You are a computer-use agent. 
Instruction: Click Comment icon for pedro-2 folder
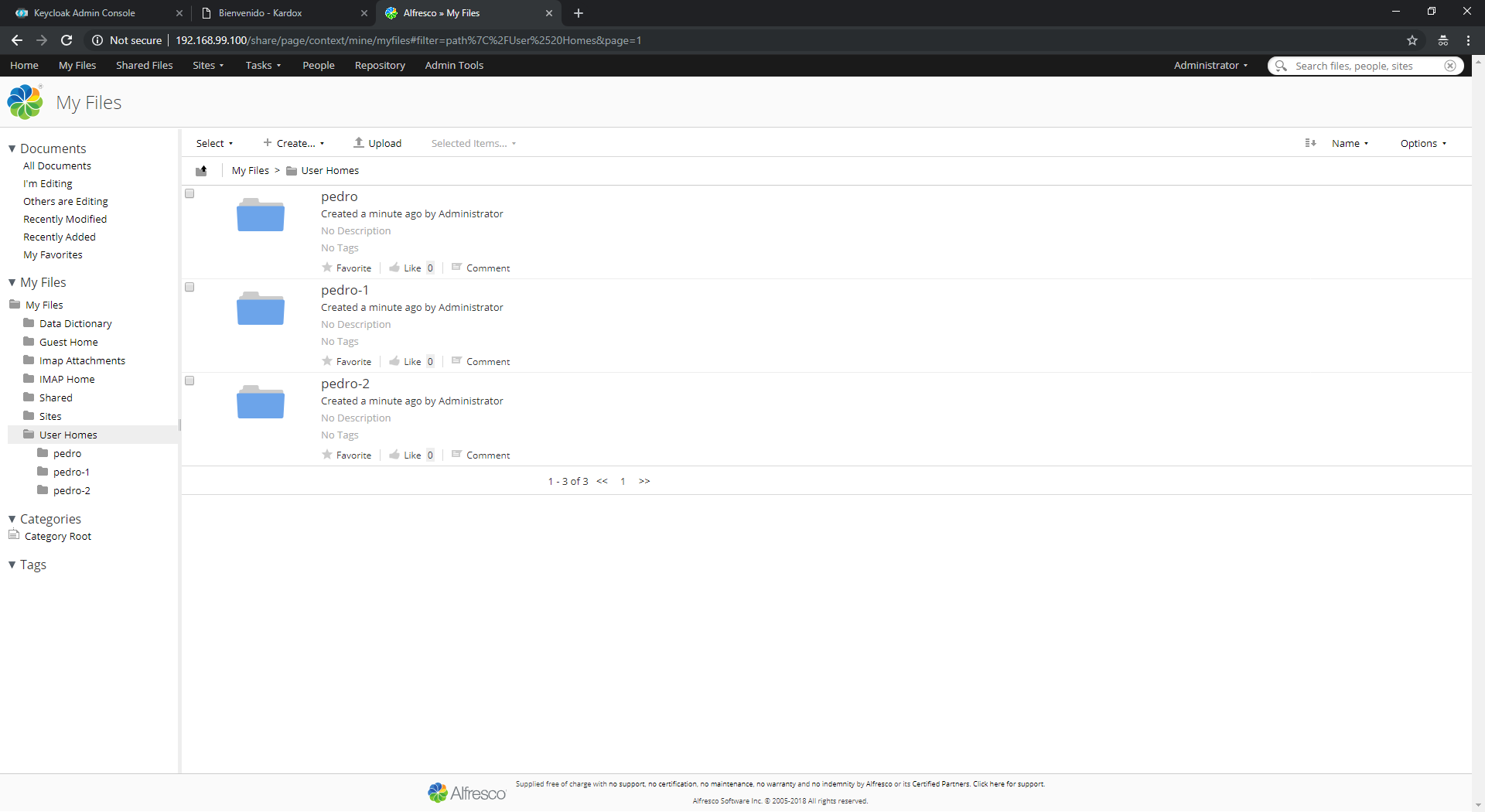click(x=456, y=455)
